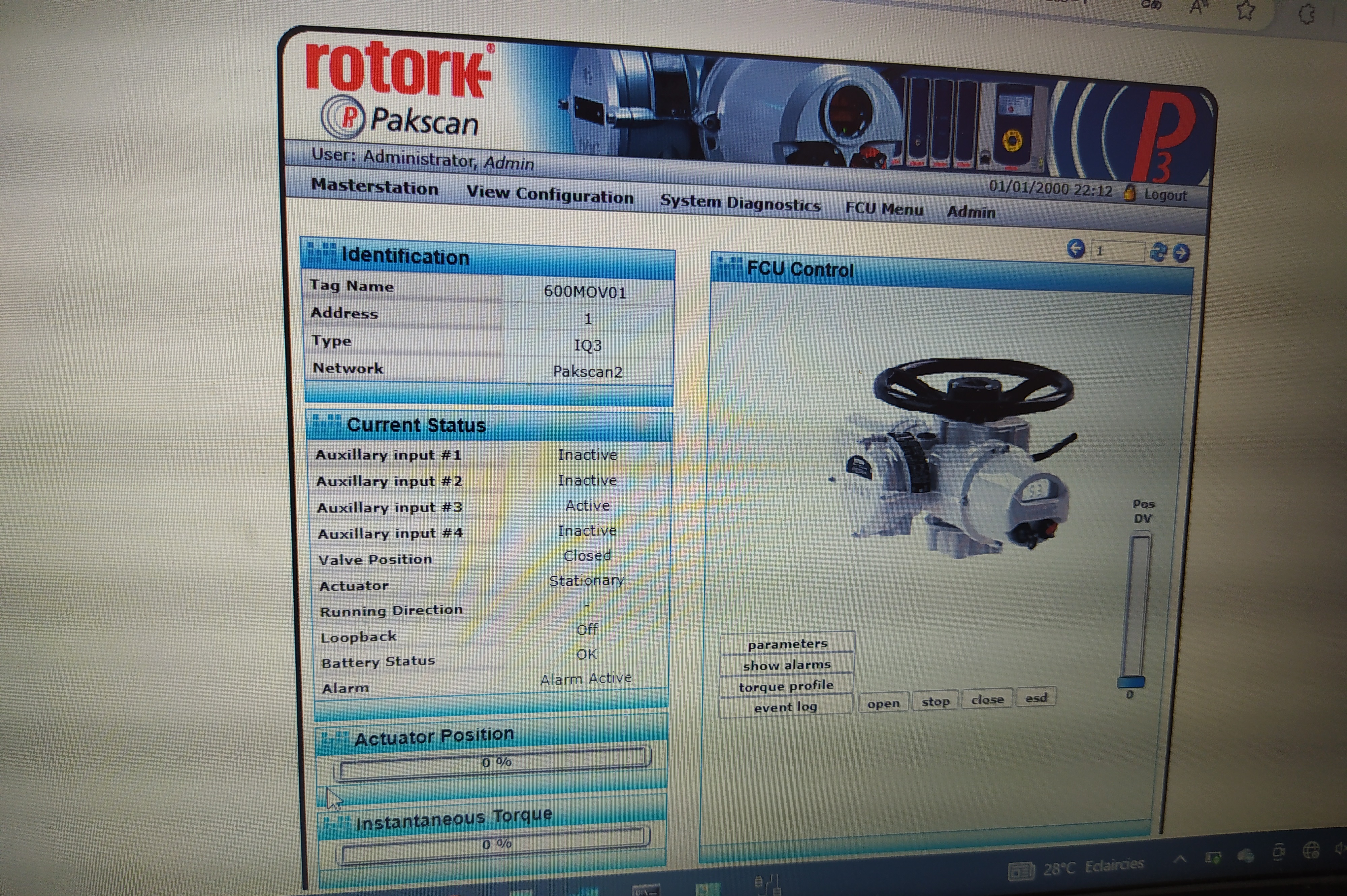Viewport: 1347px width, 896px height.
Task: Go to previous FCU with left arrow
Action: tap(1076, 249)
